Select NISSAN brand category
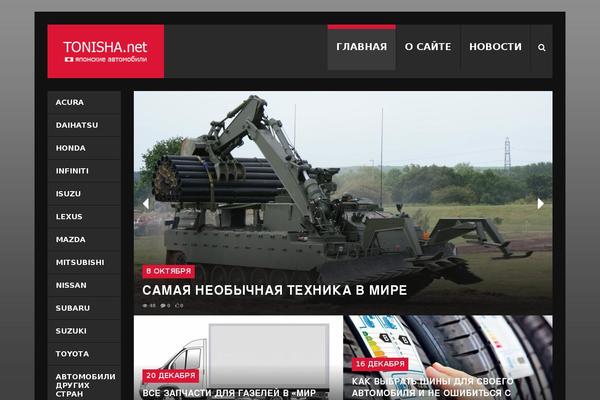The width and height of the screenshot is (600, 400). tap(84, 285)
